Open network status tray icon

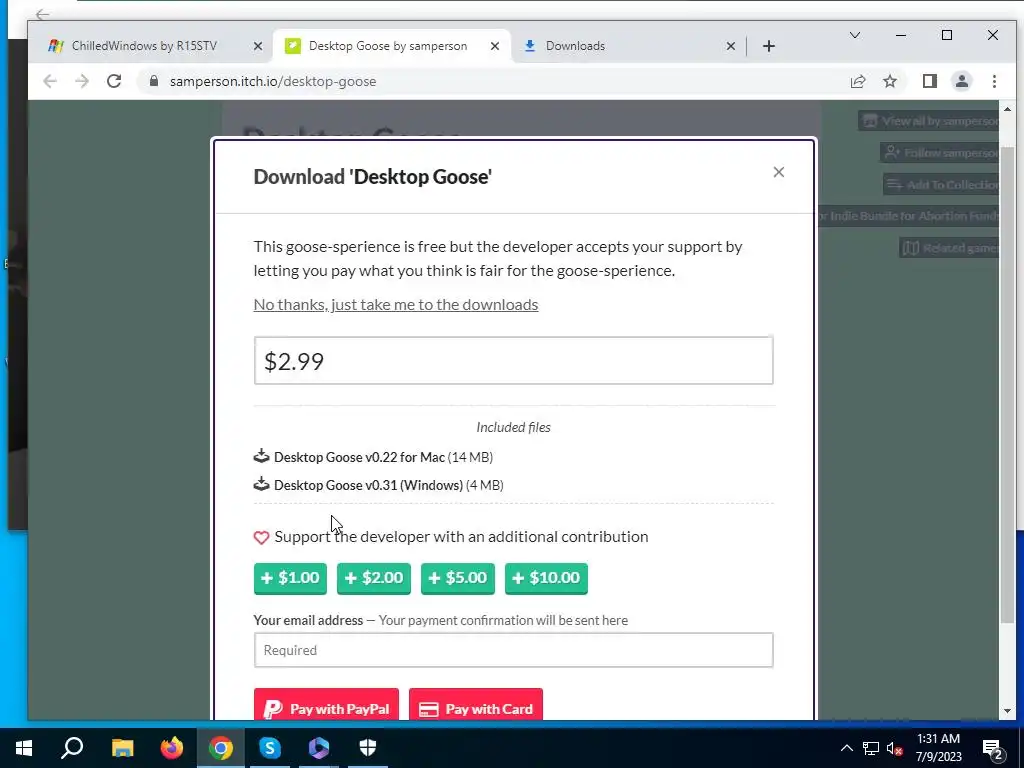[x=871, y=748]
